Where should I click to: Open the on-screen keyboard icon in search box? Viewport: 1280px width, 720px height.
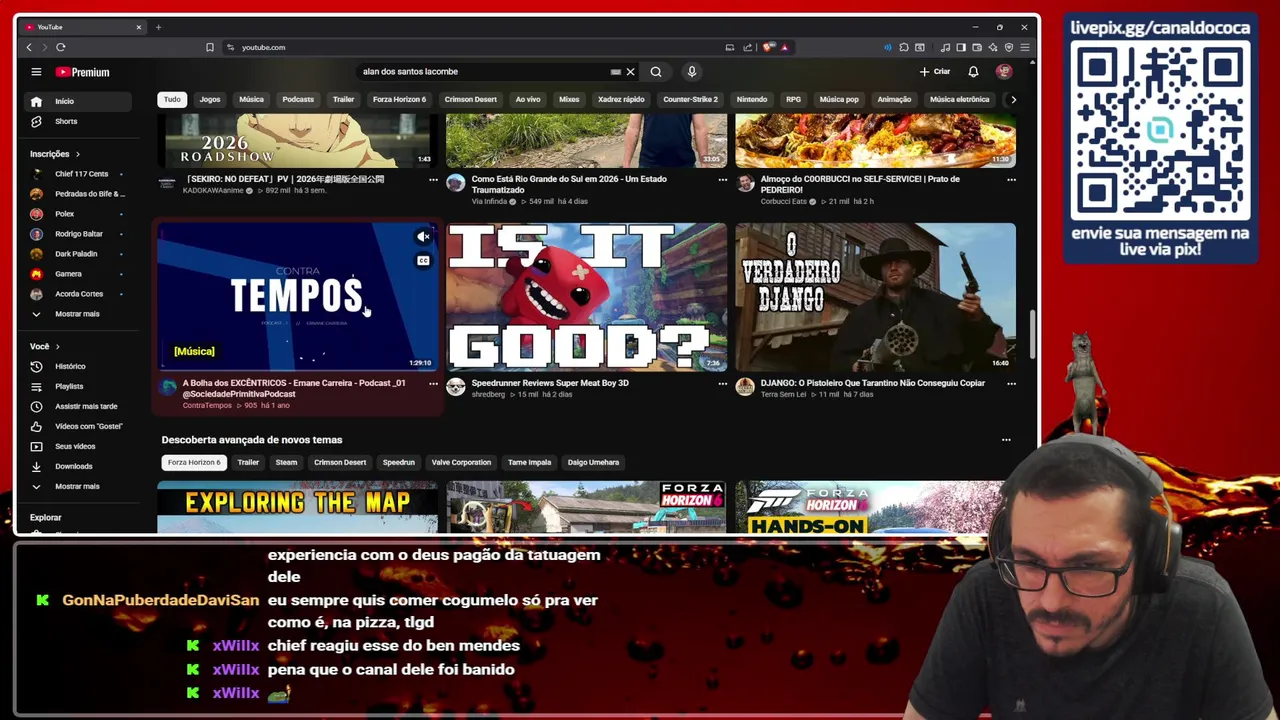[x=615, y=72]
